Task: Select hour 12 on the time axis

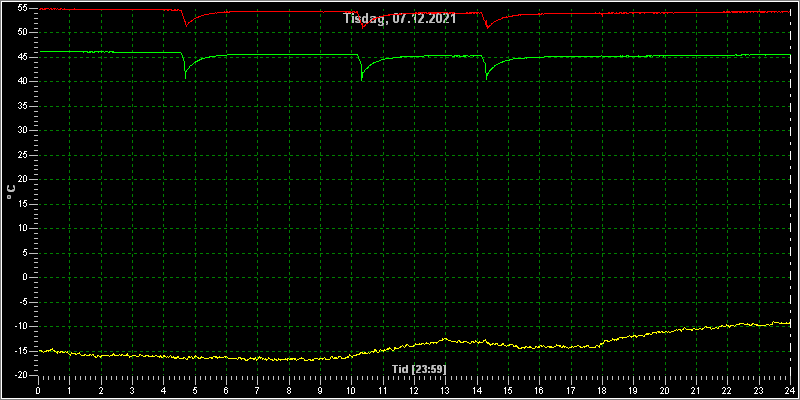Action: click(x=414, y=391)
